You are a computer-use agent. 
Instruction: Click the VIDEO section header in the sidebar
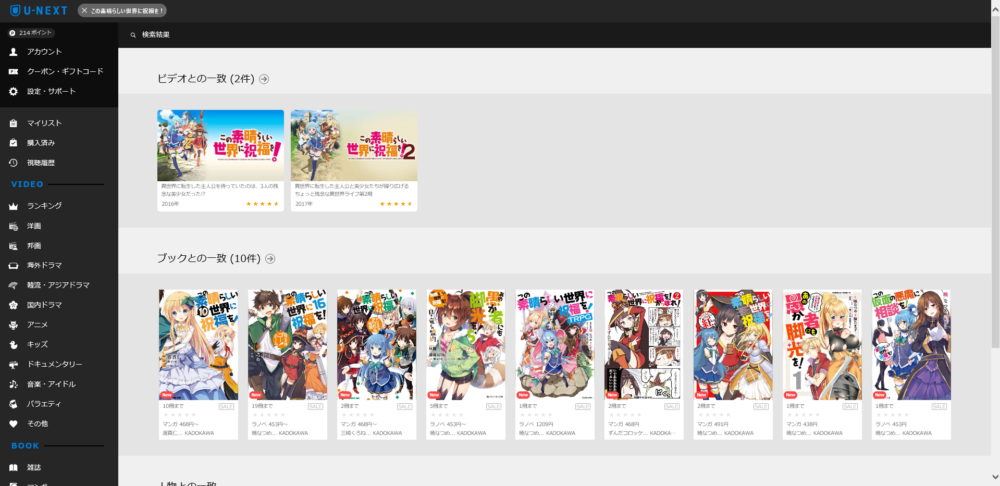pyautogui.click(x=27, y=184)
